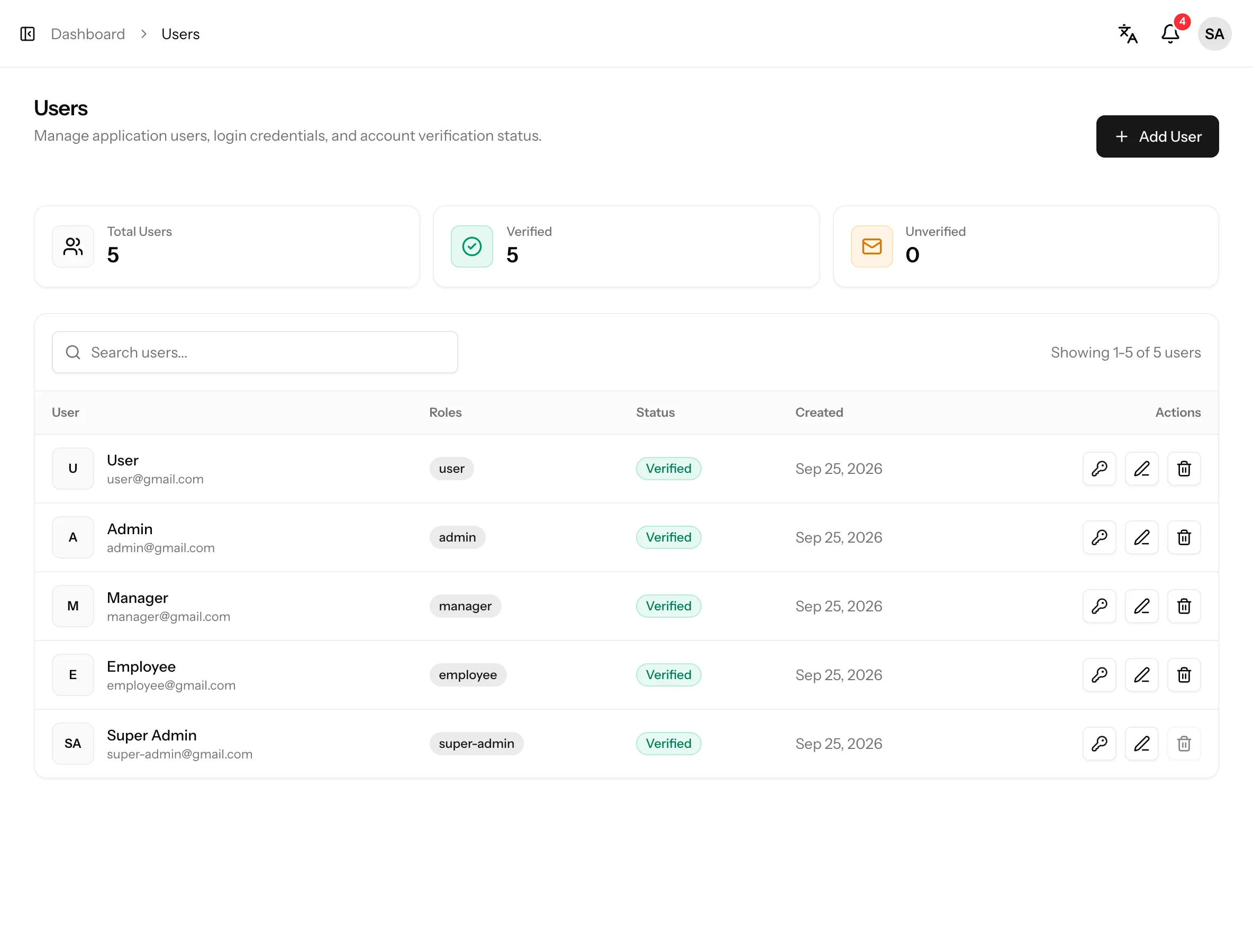Click the Total Users label

140,232
